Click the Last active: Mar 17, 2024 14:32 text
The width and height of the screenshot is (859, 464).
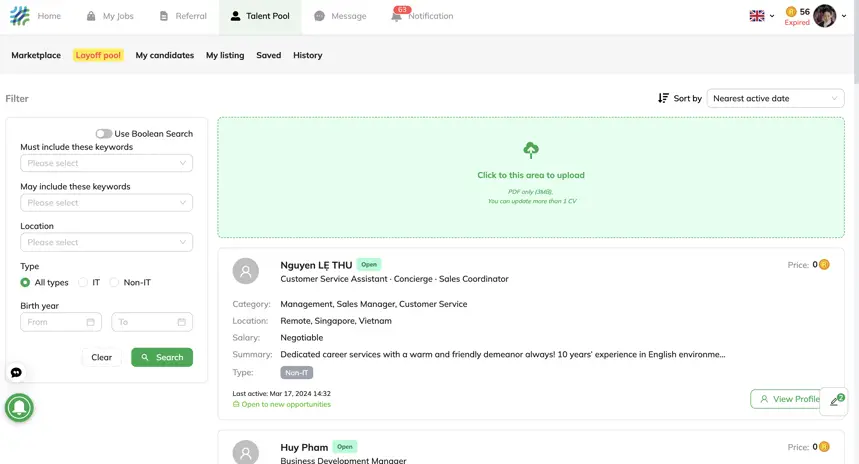pyautogui.click(x=282, y=393)
